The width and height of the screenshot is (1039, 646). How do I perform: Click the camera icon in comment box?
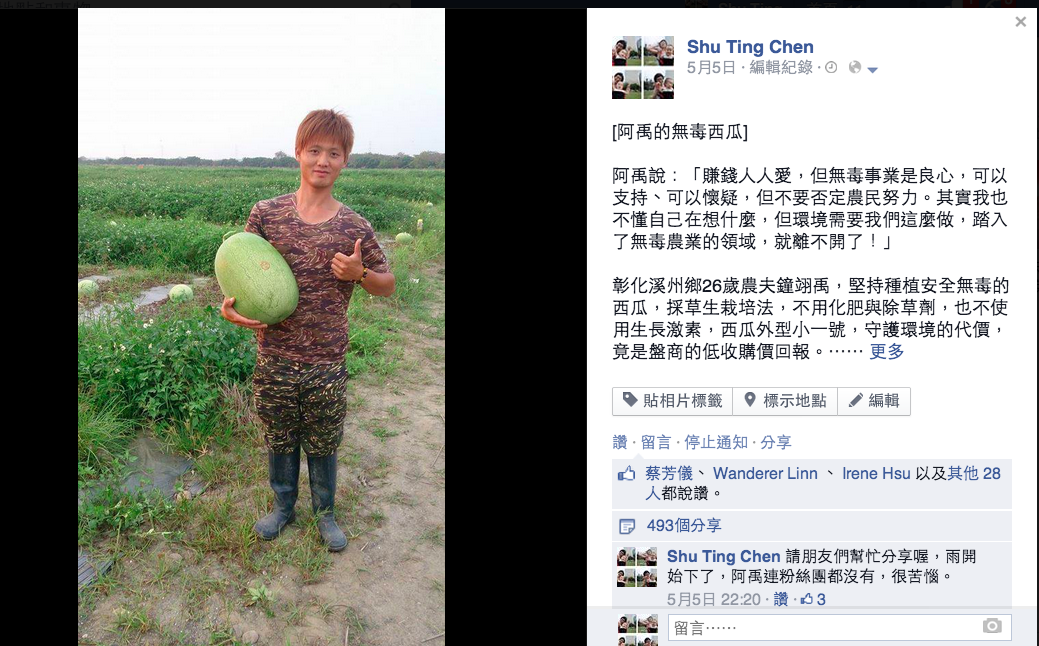992,625
